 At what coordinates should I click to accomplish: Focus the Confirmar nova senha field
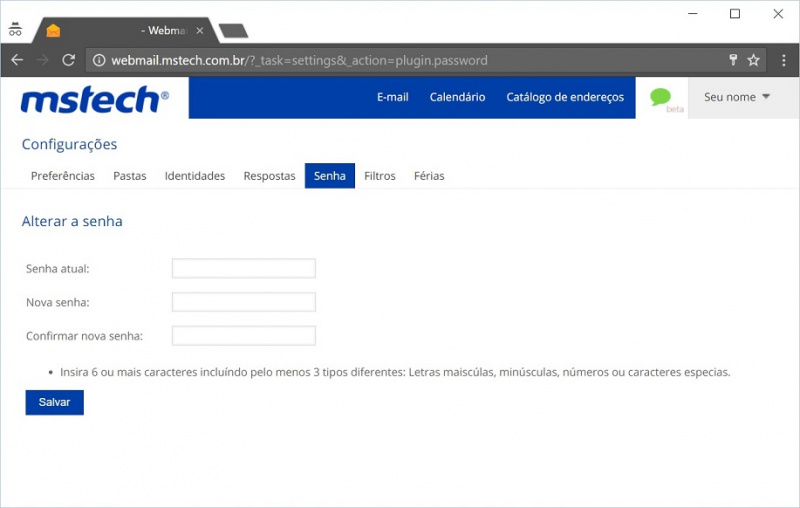coord(244,336)
